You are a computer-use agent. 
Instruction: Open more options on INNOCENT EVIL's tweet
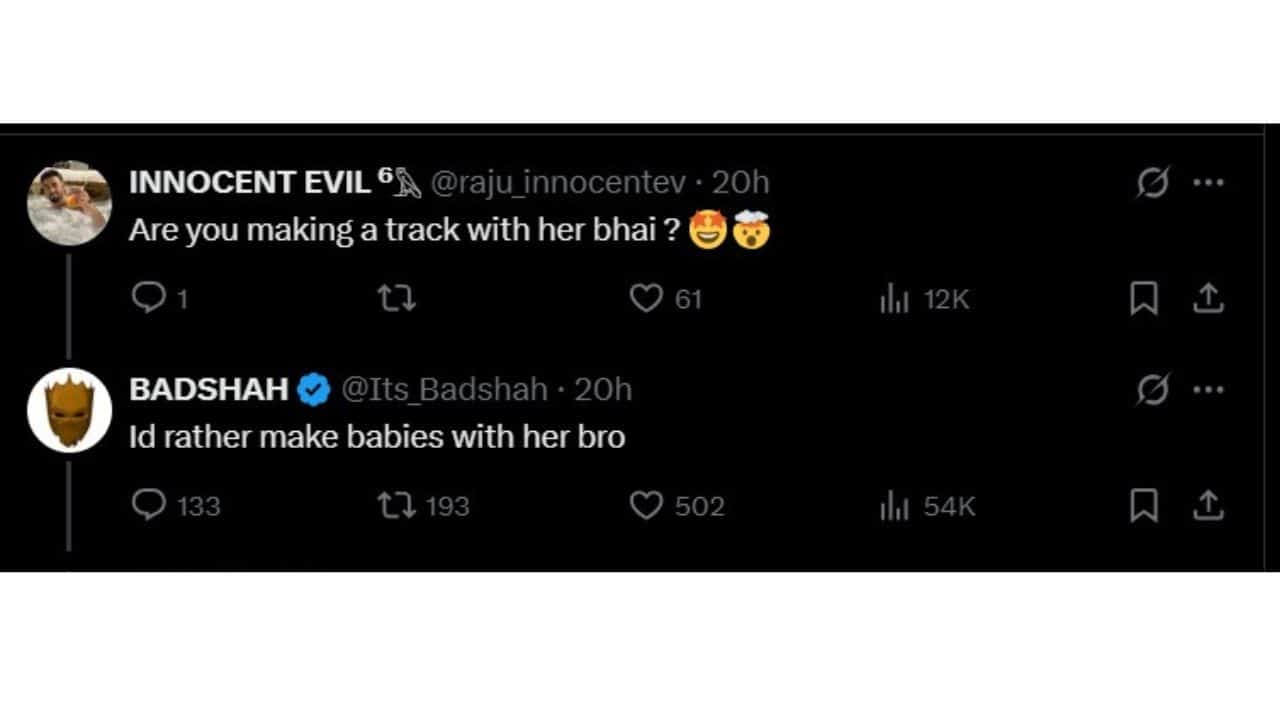pos(1210,182)
